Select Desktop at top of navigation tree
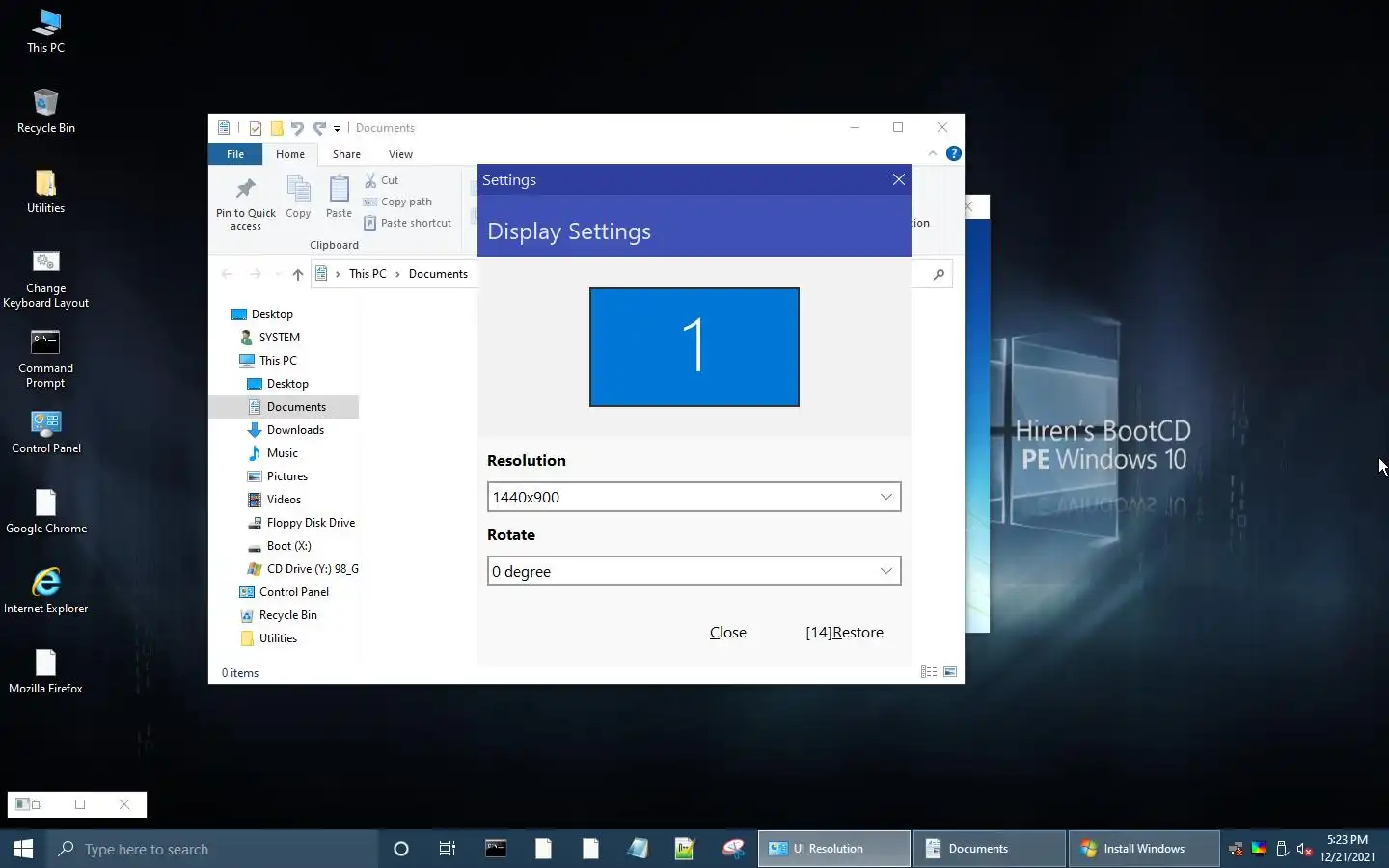Image resolution: width=1389 pixels, height=868 pixels. coord(262,314)
